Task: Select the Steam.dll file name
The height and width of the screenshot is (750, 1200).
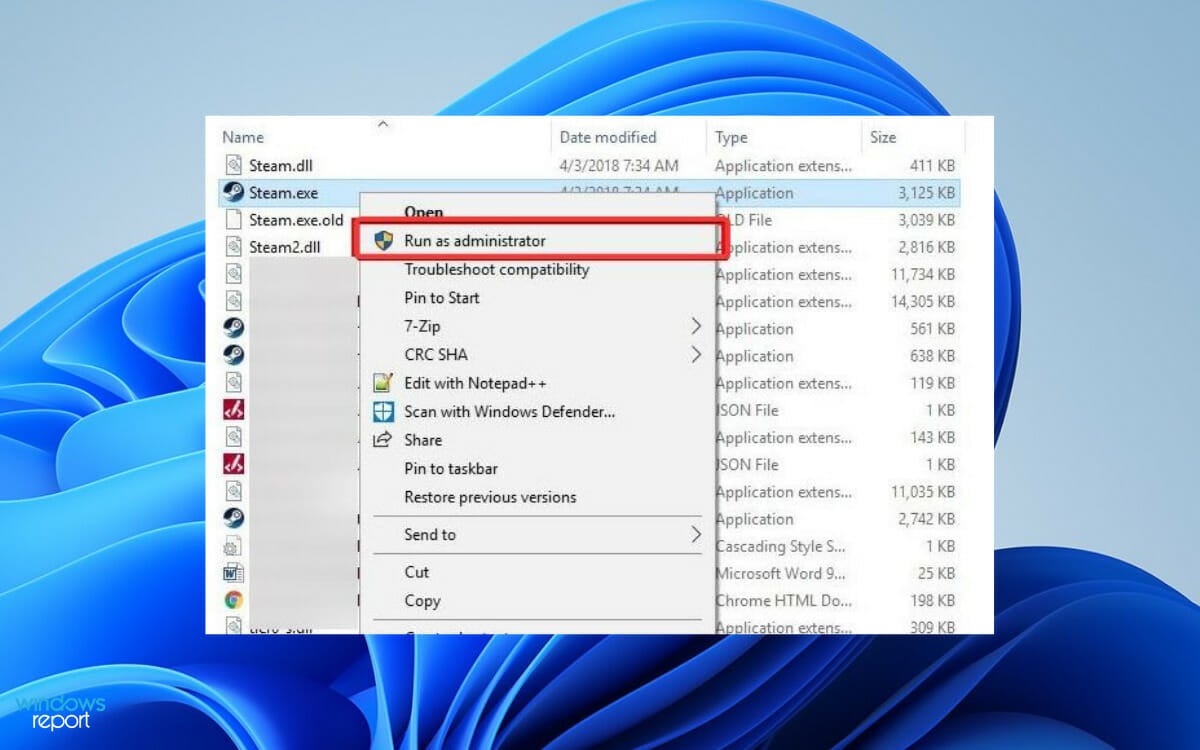Action: pyautogui.click(x=281, y=166)
